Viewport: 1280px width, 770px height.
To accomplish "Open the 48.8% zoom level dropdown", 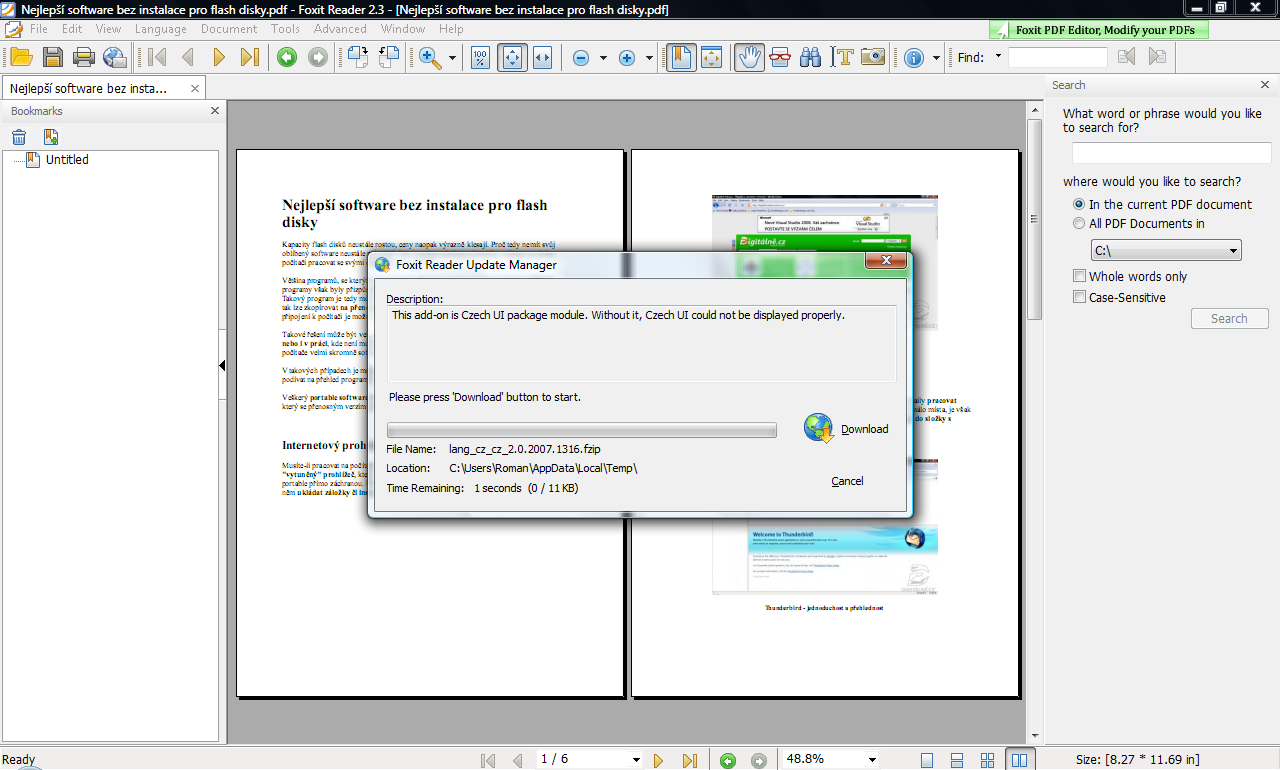I will (x=872, y=760).
